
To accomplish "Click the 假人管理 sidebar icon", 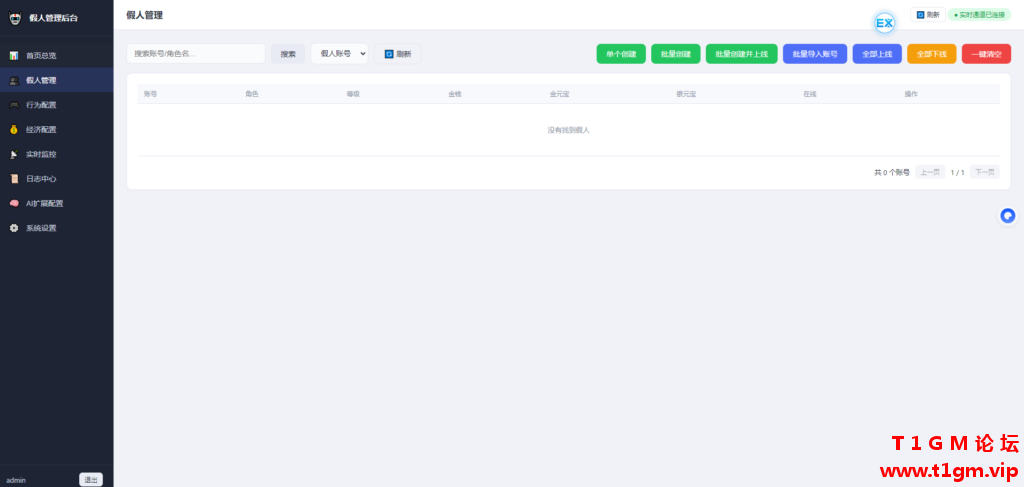I will click(x=14, y=80).
